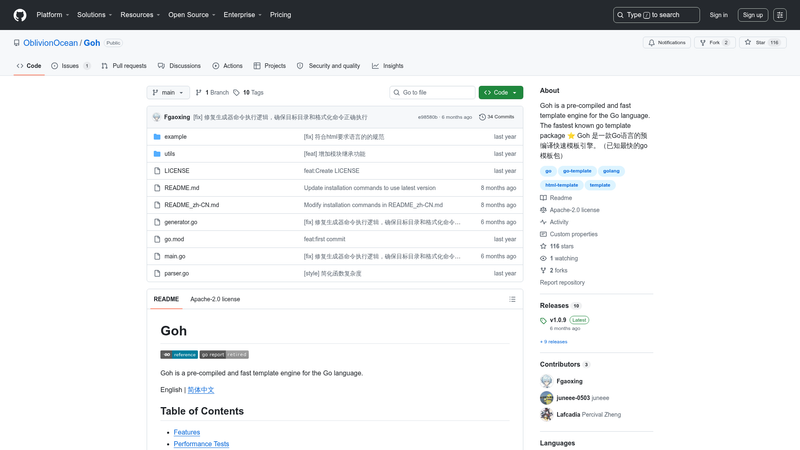Click the Sign up button
The width and height of the screenshot is (800, 450).
click(753, 15)
